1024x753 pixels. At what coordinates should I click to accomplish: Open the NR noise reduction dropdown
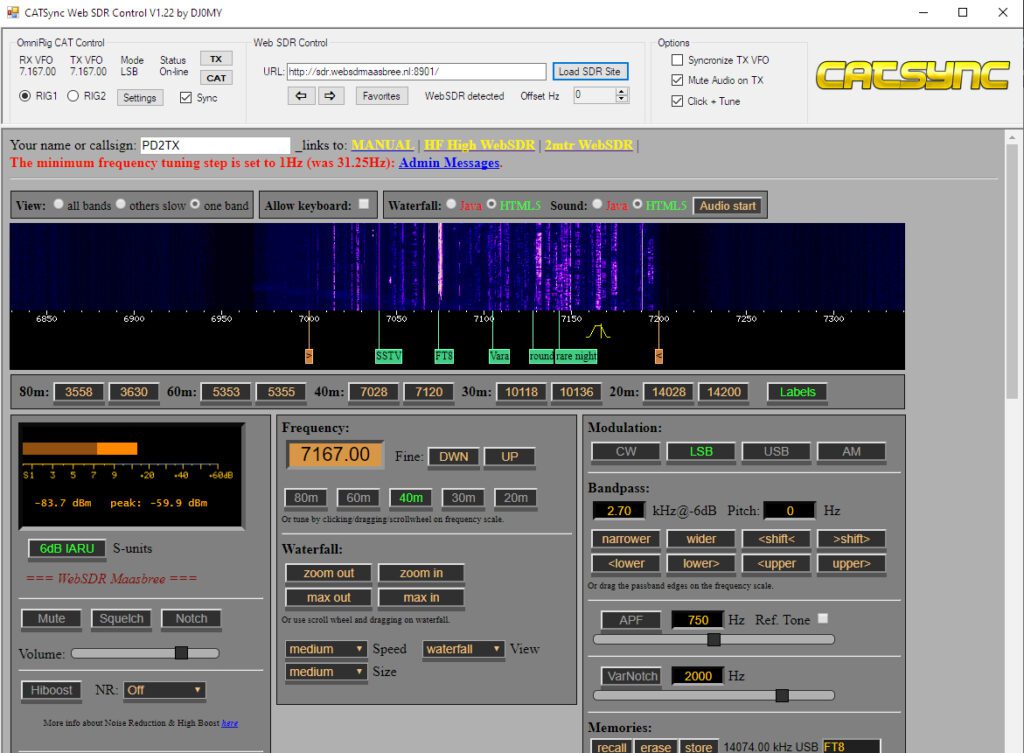pyautogui.click(x=164, y=690)
